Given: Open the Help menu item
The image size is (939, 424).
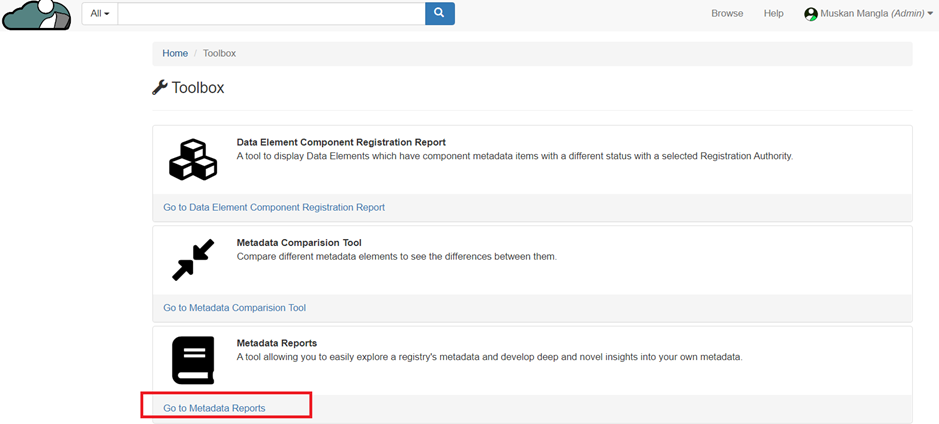Looking at the screenshot, I should pyautogui.click(x=773, y=14).
